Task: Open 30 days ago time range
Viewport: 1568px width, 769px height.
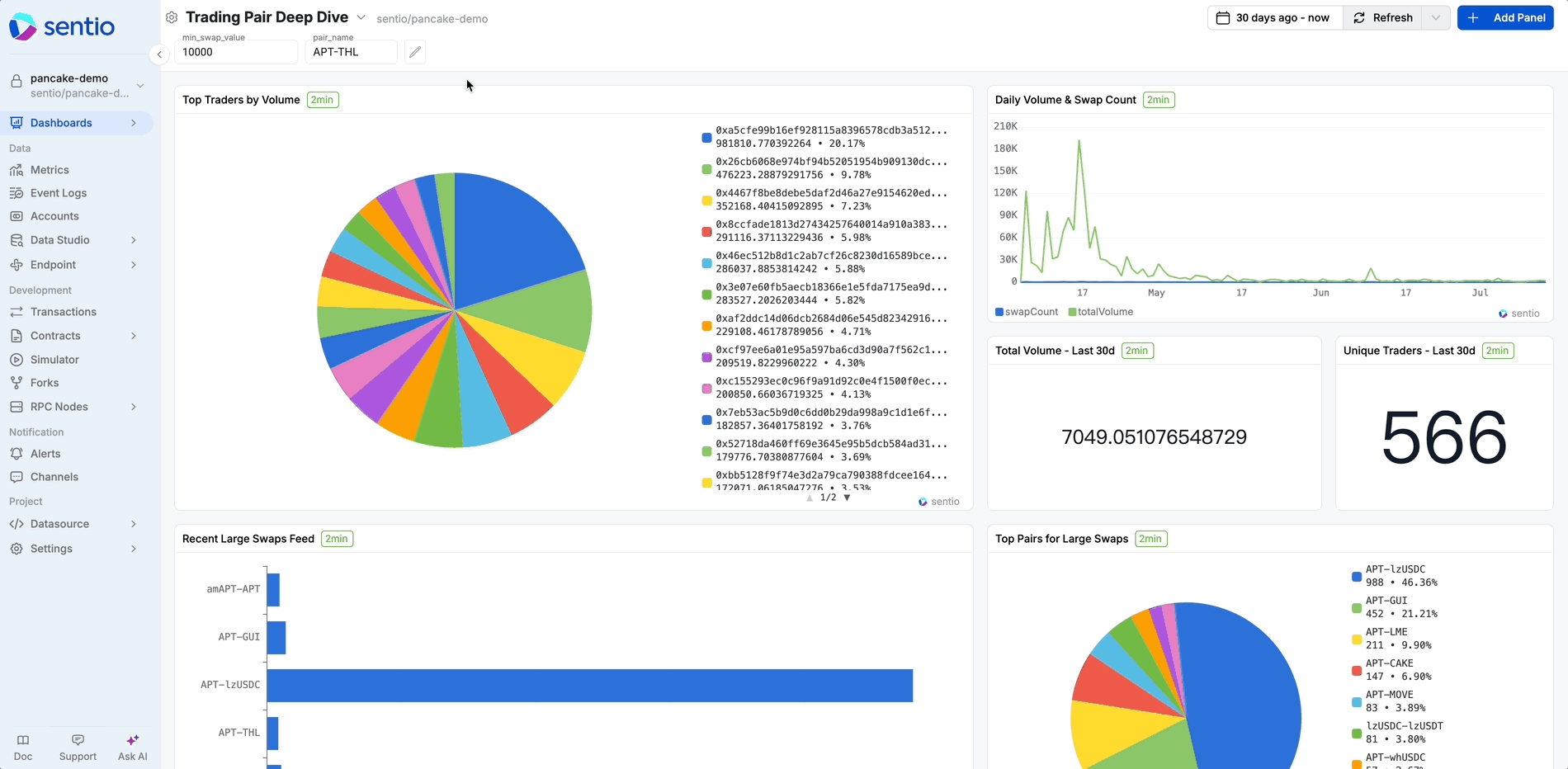Action: tap(1275, 18)
